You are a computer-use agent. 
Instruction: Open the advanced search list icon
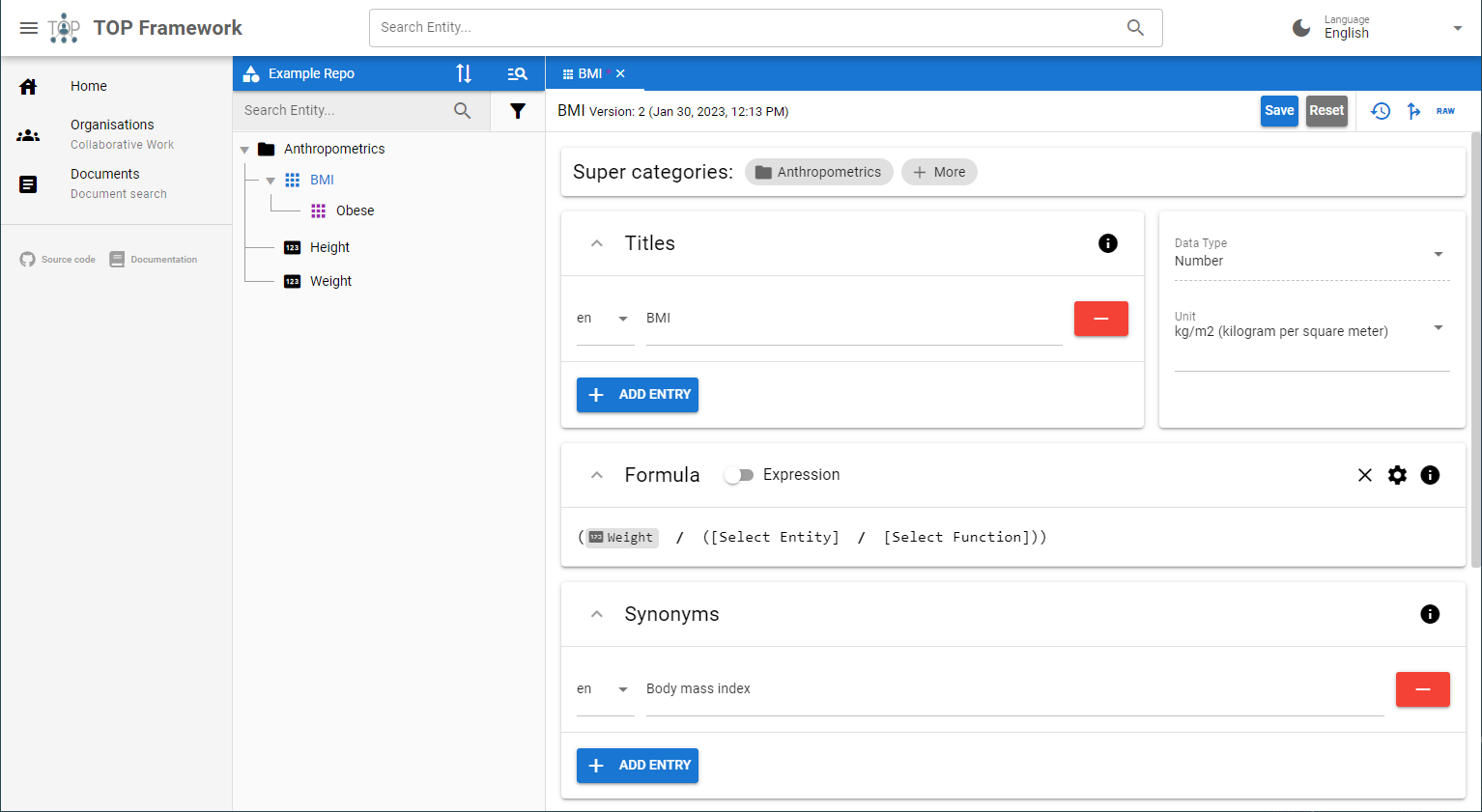(517, 73)
